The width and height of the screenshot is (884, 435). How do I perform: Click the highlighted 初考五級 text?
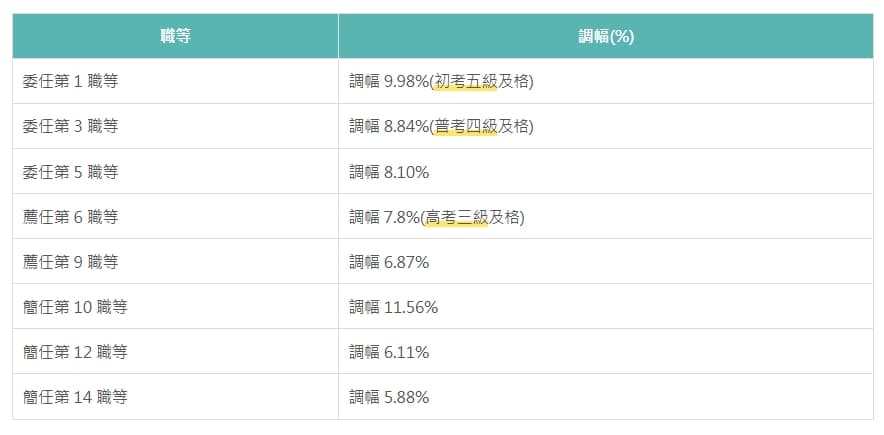[x=466, y=82]
